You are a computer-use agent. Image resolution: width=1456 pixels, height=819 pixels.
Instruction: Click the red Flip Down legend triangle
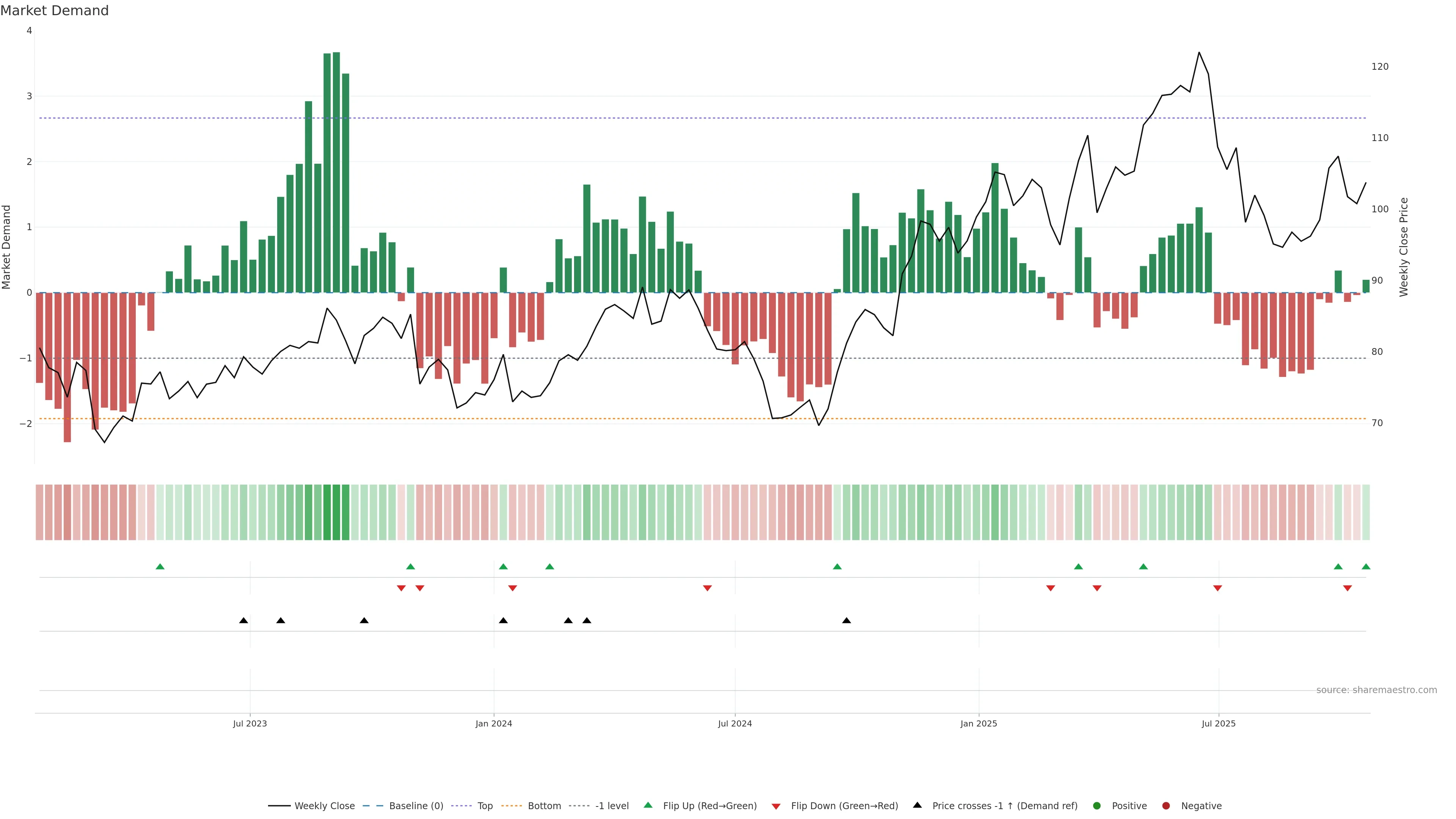pos(776,806)
